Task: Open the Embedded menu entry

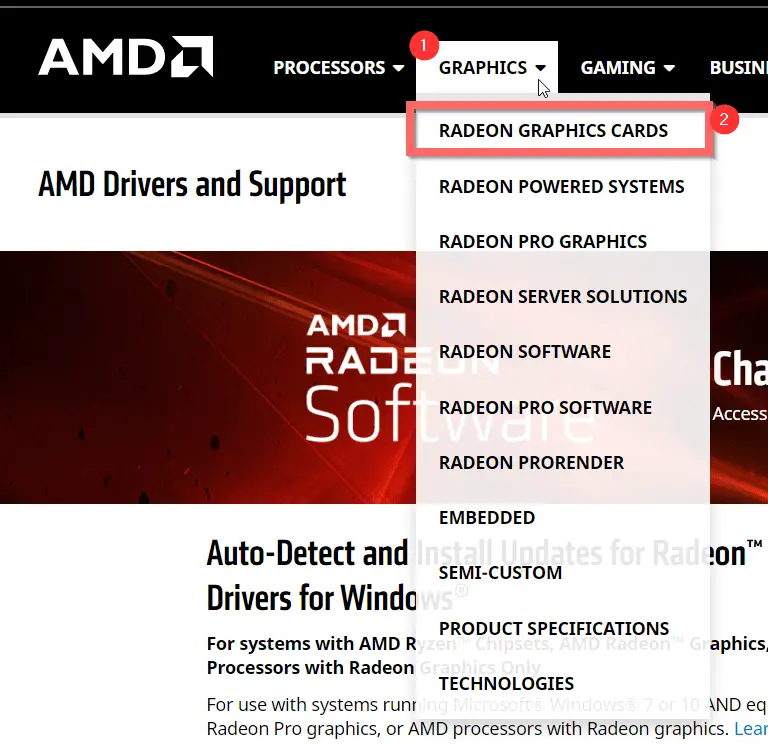Action: click(487, 517)
